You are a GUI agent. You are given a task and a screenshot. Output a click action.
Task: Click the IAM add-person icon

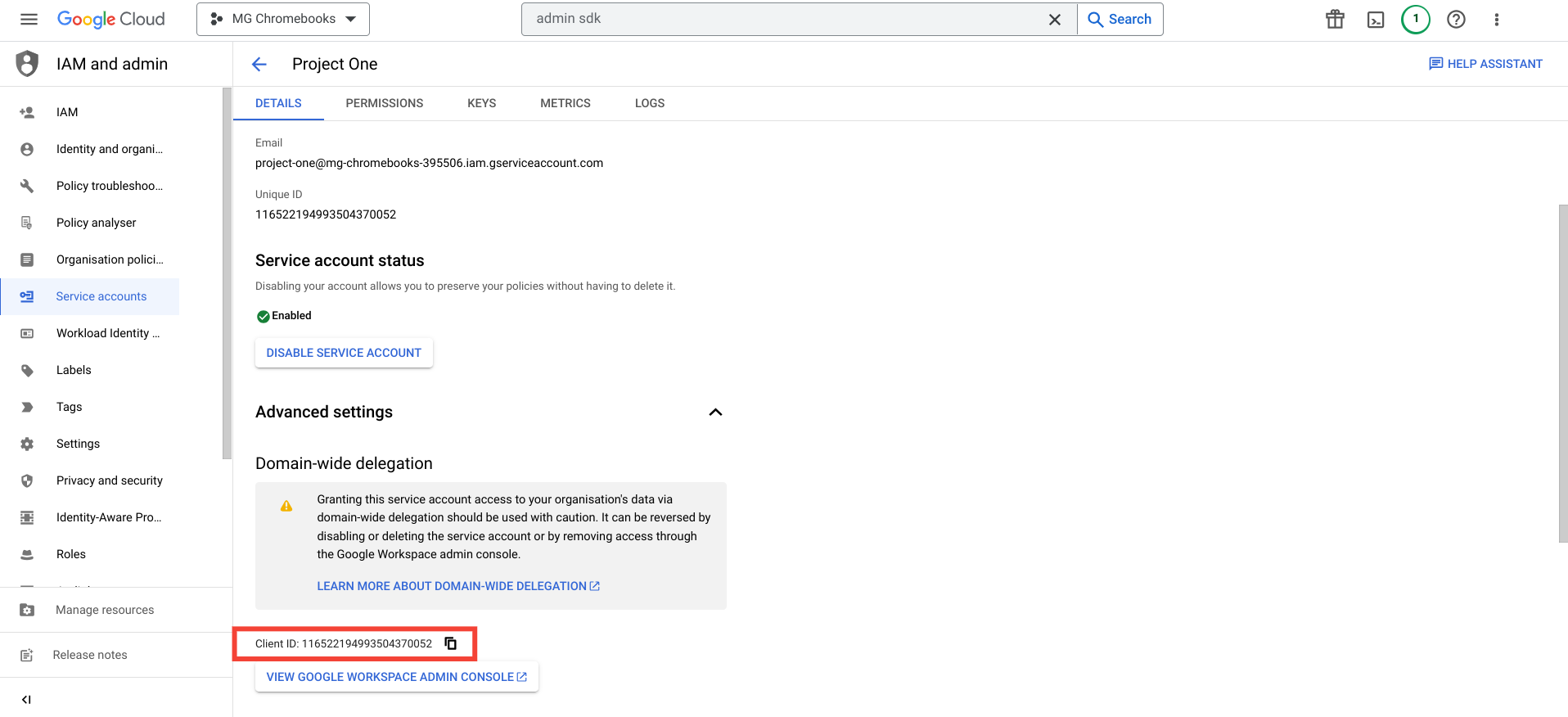pyautogui.click(x=27, y=112)
